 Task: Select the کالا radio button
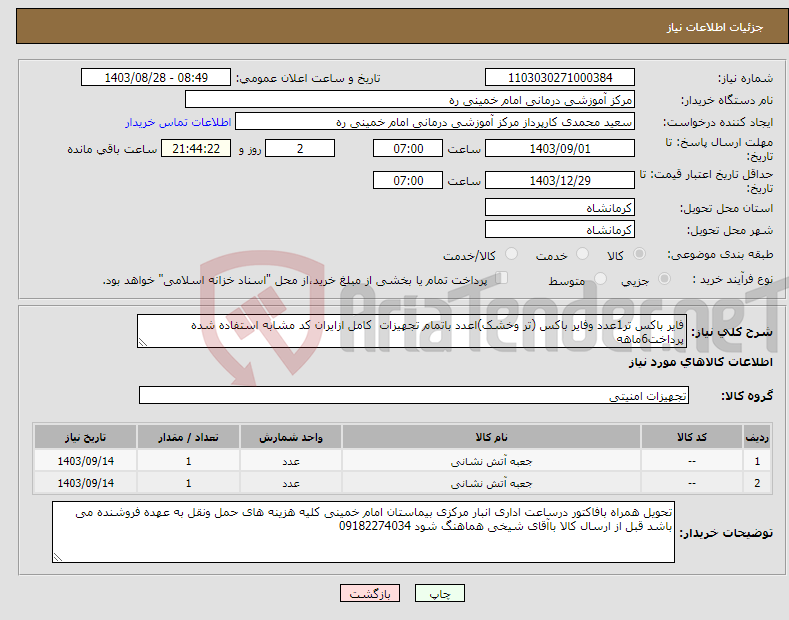tap(639, 254)
